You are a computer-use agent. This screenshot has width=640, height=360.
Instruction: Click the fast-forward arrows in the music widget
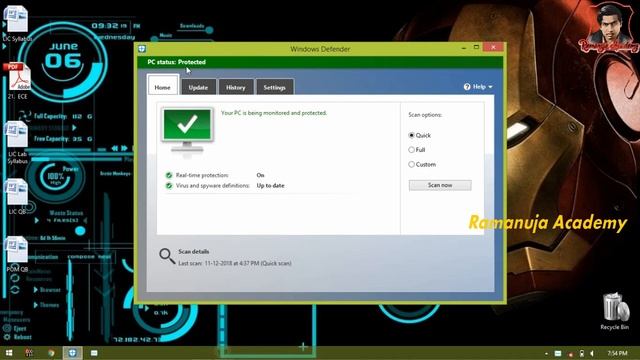(x=124, y=148)
